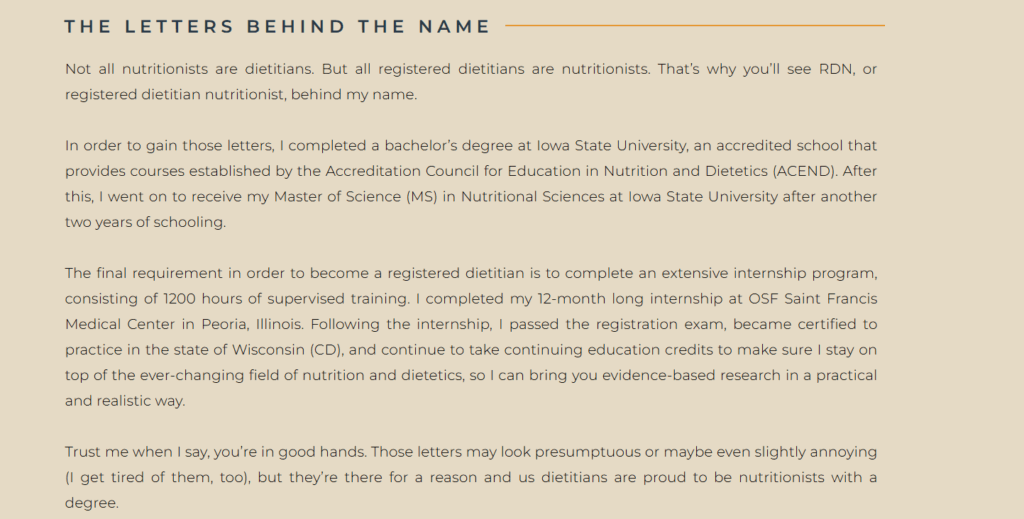Screen dimensions: 1024x519
Task: Click the acronym '(ACEND)' in the text
Action: click(805, 171)
